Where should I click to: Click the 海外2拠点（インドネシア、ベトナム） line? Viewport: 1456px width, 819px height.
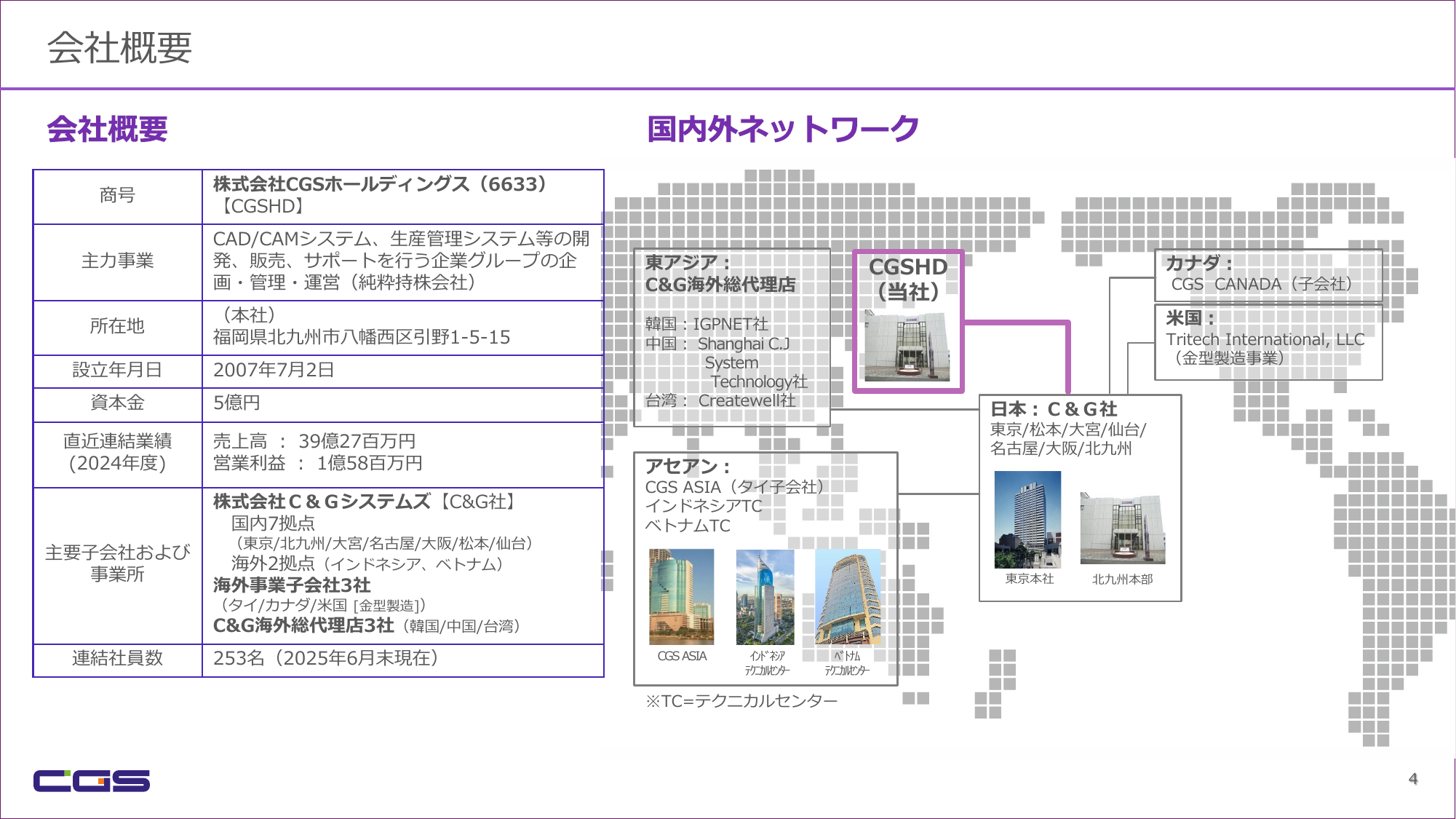(367, 564)
